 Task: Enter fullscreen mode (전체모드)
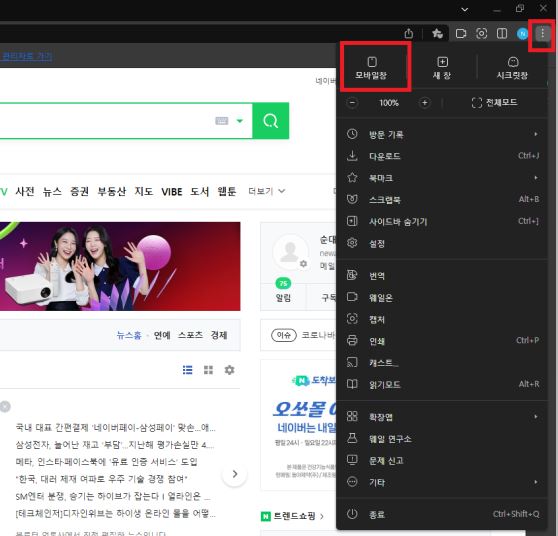tap(494, 103)
